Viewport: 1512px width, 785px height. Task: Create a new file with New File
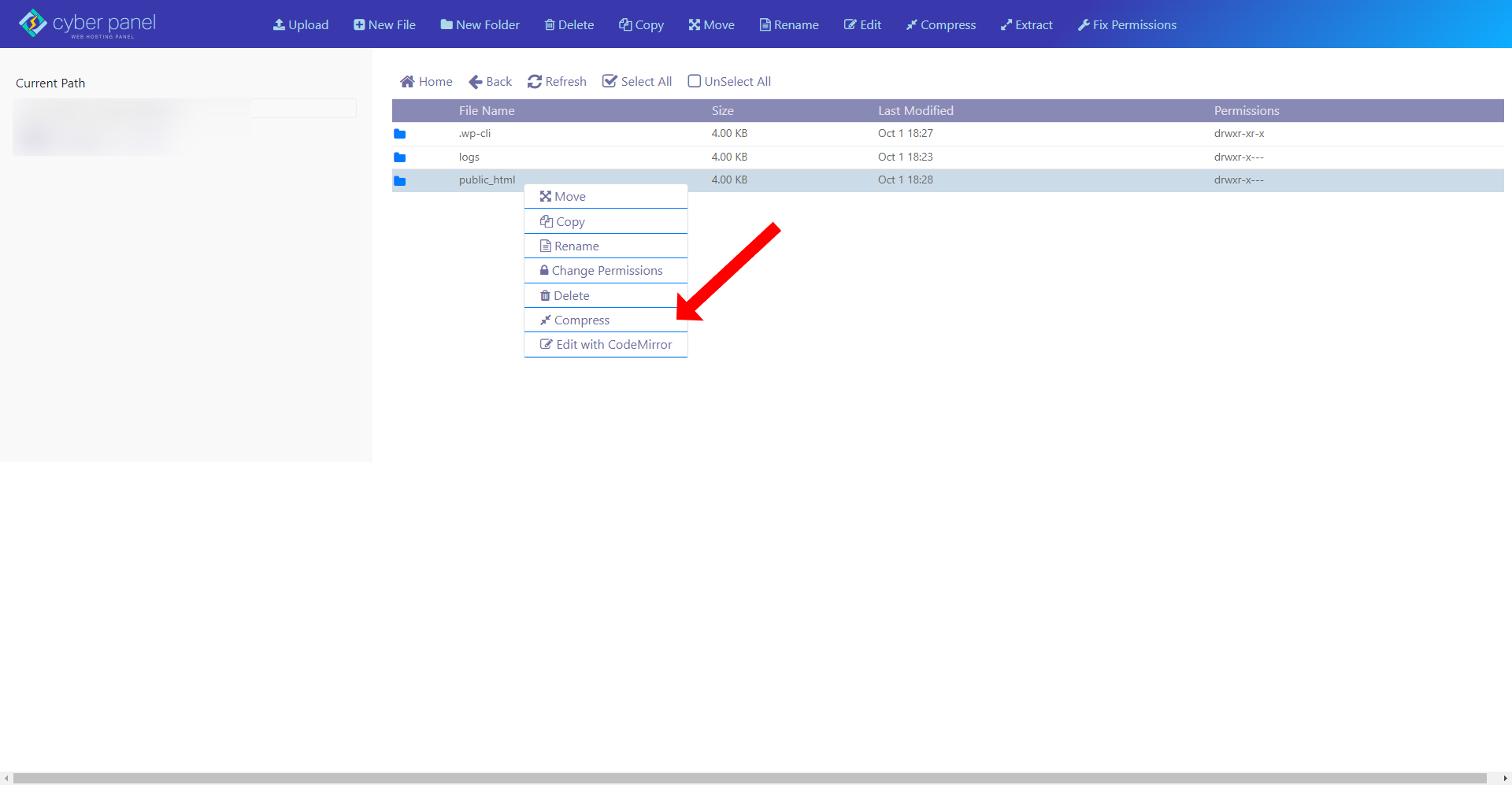[x=384, y=24]
